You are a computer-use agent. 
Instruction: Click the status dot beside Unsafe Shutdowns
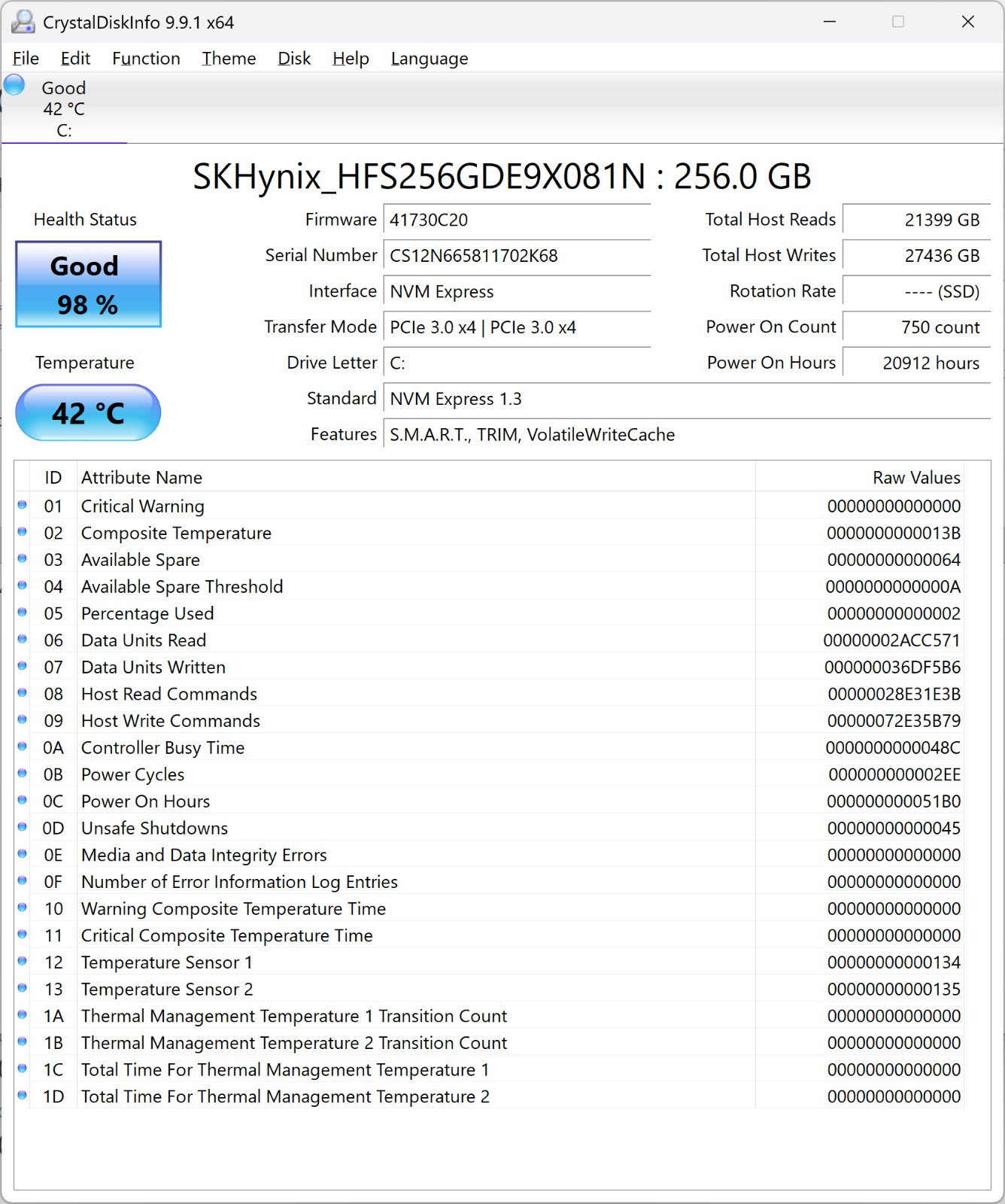point(23,827)
